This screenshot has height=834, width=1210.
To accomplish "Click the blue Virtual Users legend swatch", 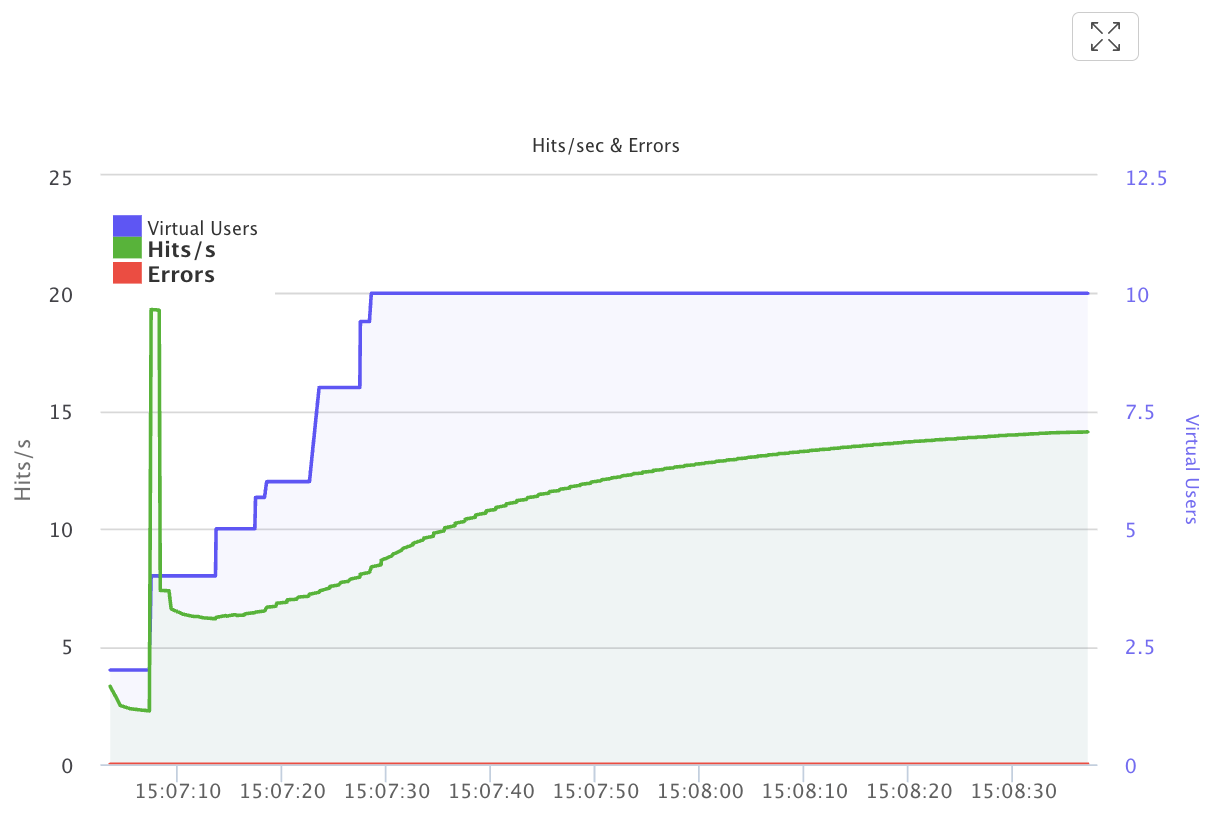I will click(x=127, y=228).
